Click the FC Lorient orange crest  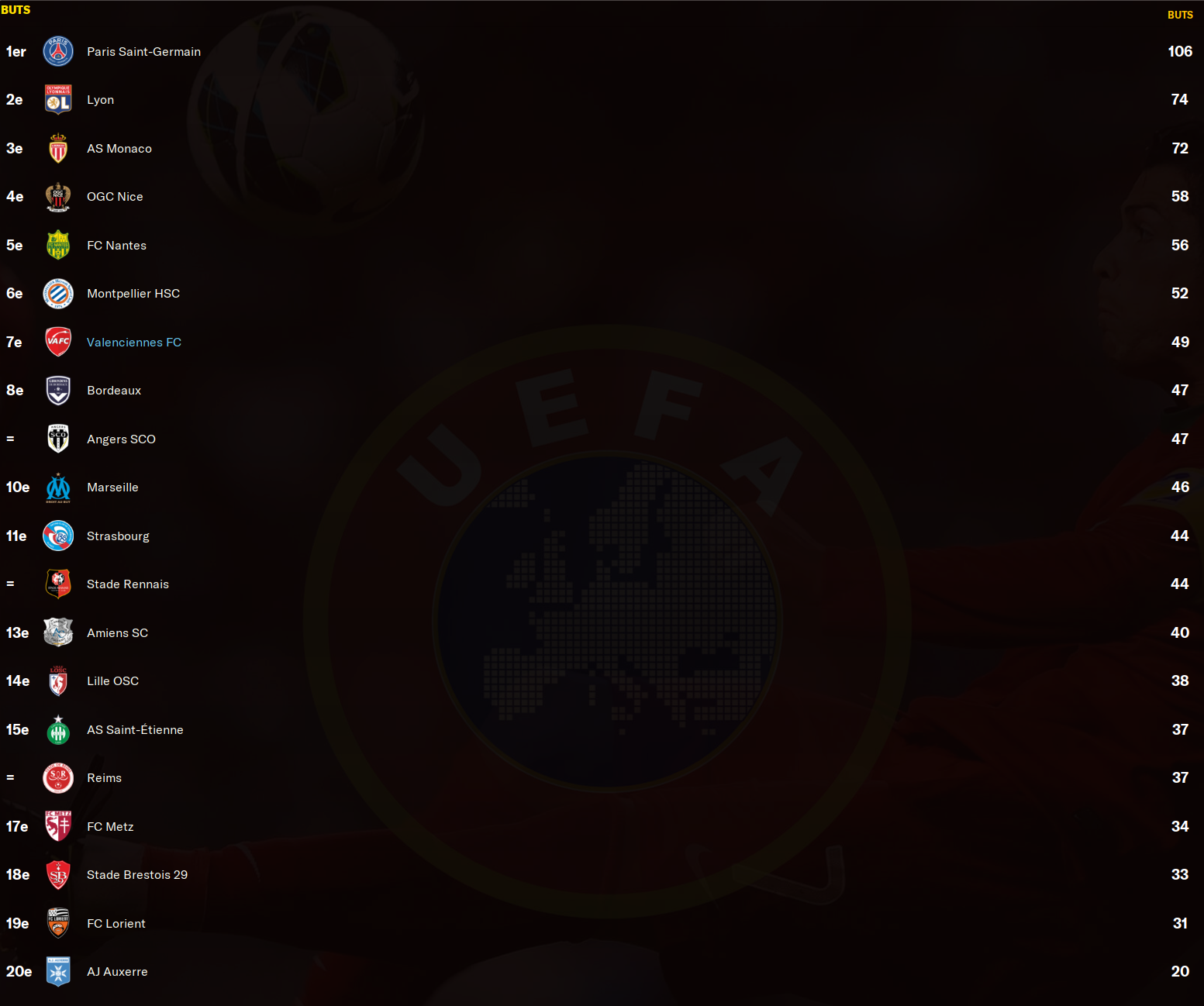click(58, 923)
